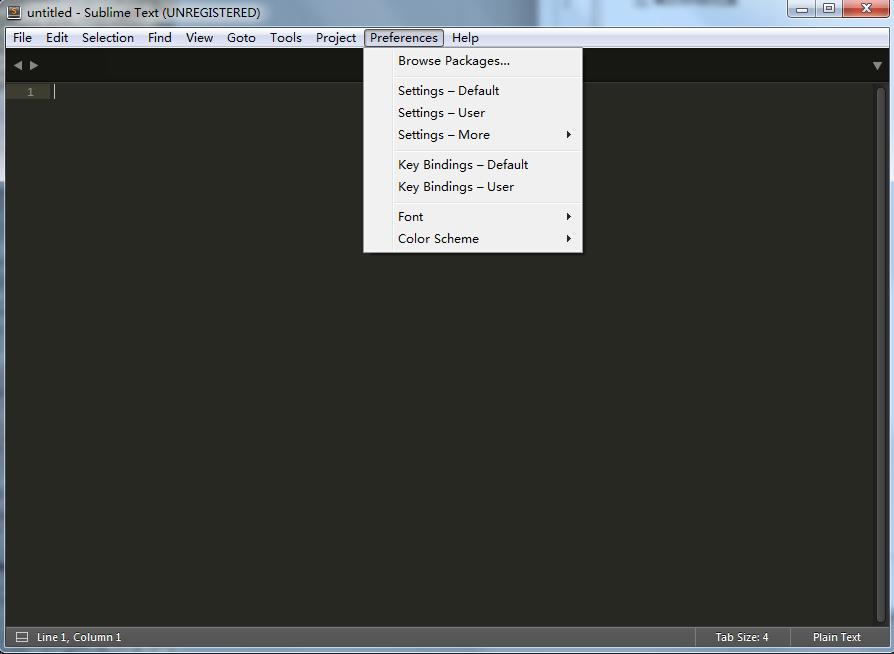894x654 pixels.
Task: Minimize the Sublime Text window
Action: pyautogui.click(x=802, y=9)
